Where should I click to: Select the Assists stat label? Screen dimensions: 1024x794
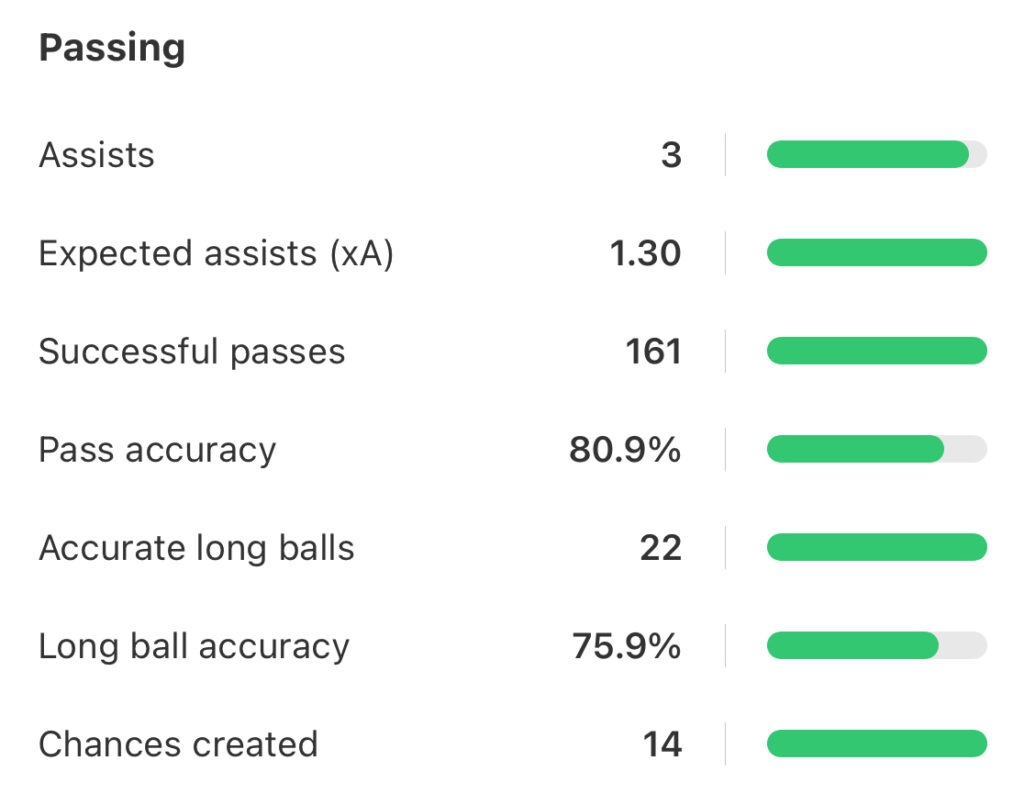[x=97, y=155]
